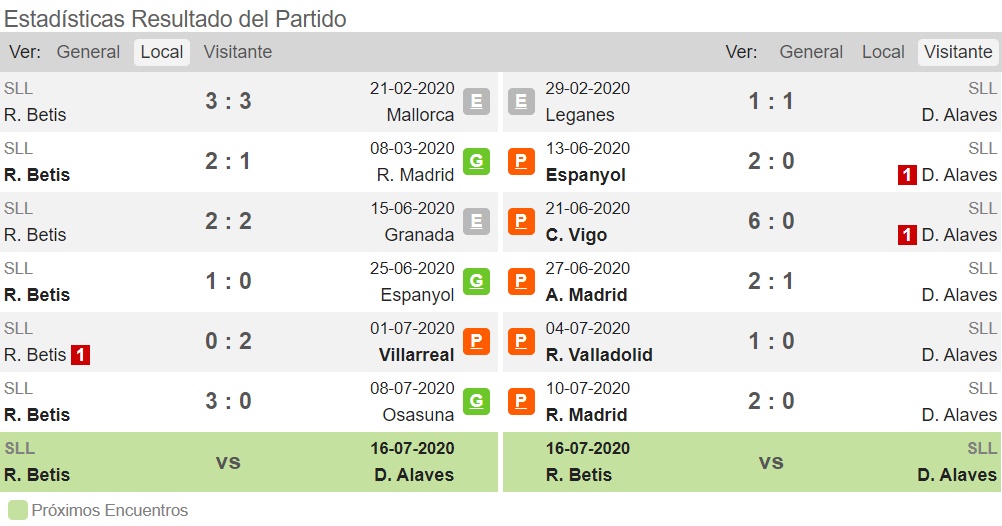
Task: Click the orange P icon beside R. Valladolid
Action: click(x=521, y=342)
